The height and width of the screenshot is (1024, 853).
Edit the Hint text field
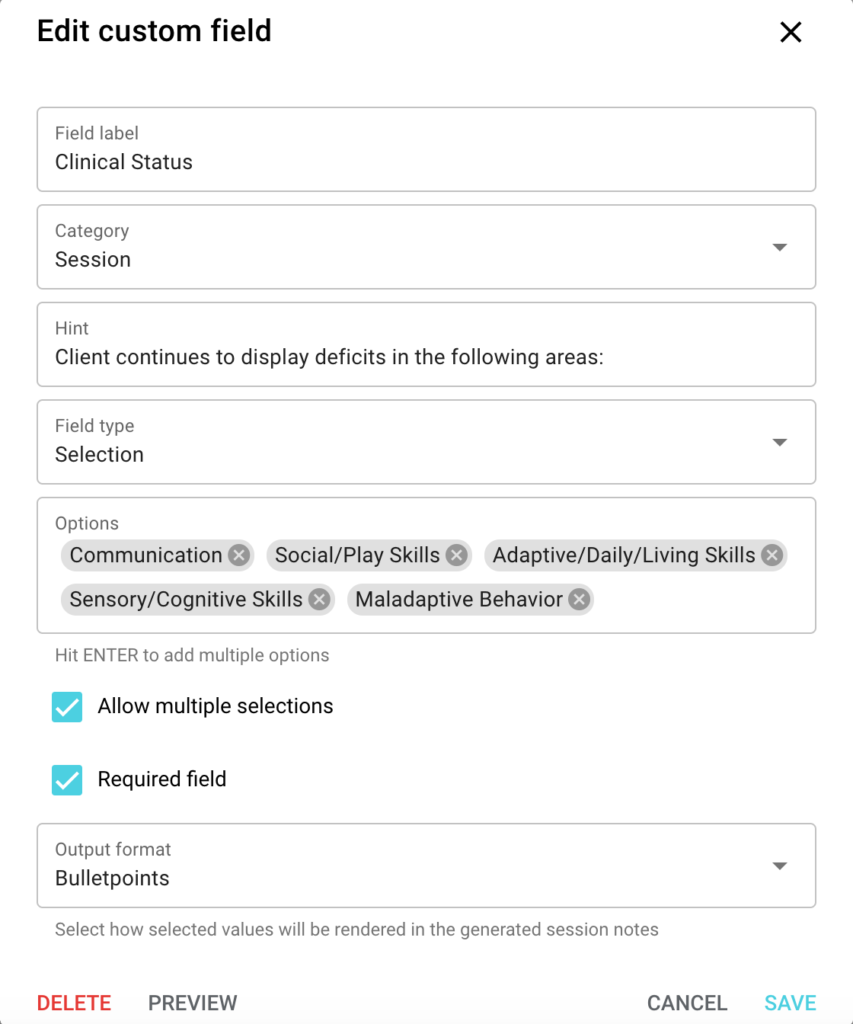400,357
